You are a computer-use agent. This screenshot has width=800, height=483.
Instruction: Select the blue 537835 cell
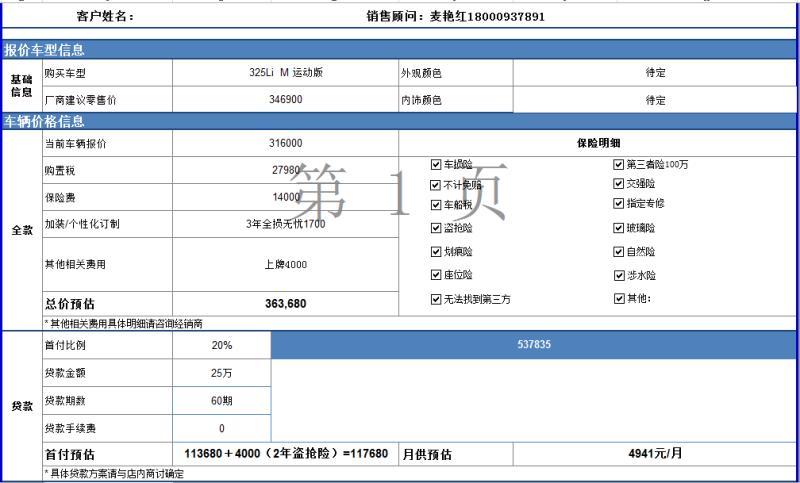pyautogui.click(x=534, y=345)
